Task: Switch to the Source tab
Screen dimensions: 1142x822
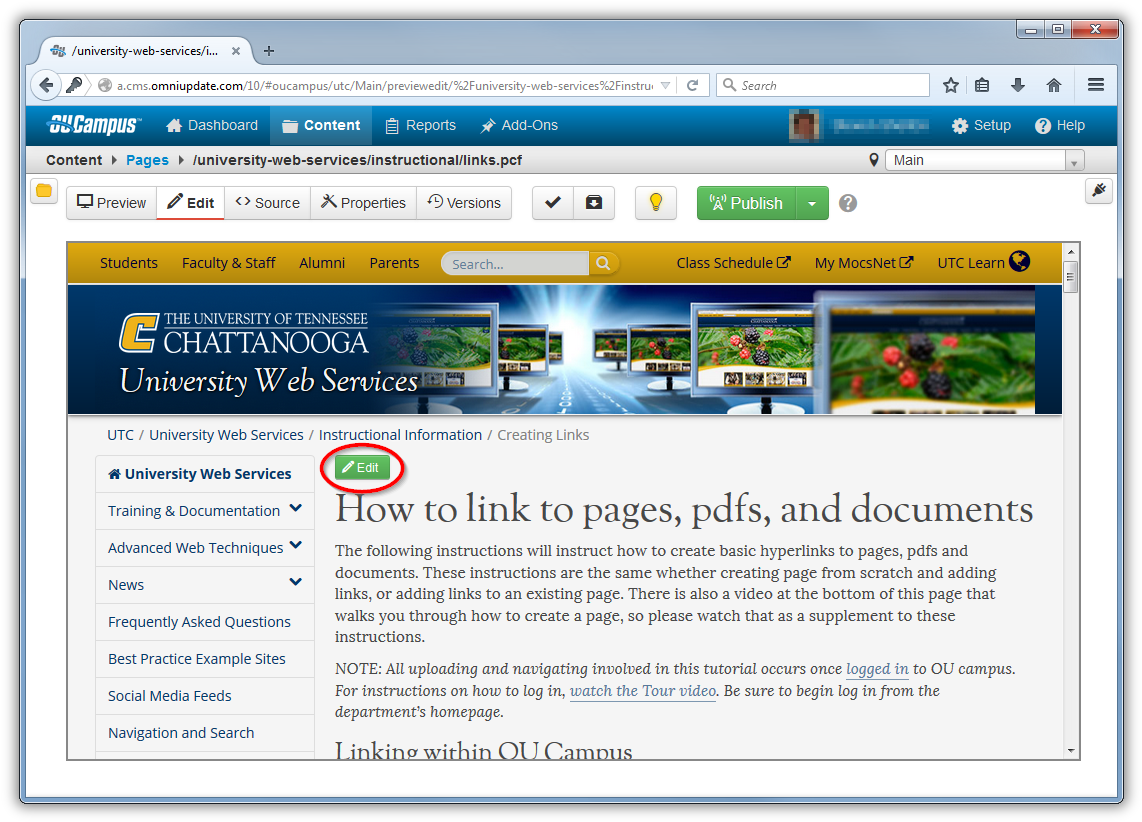Action: click(267, 203)
